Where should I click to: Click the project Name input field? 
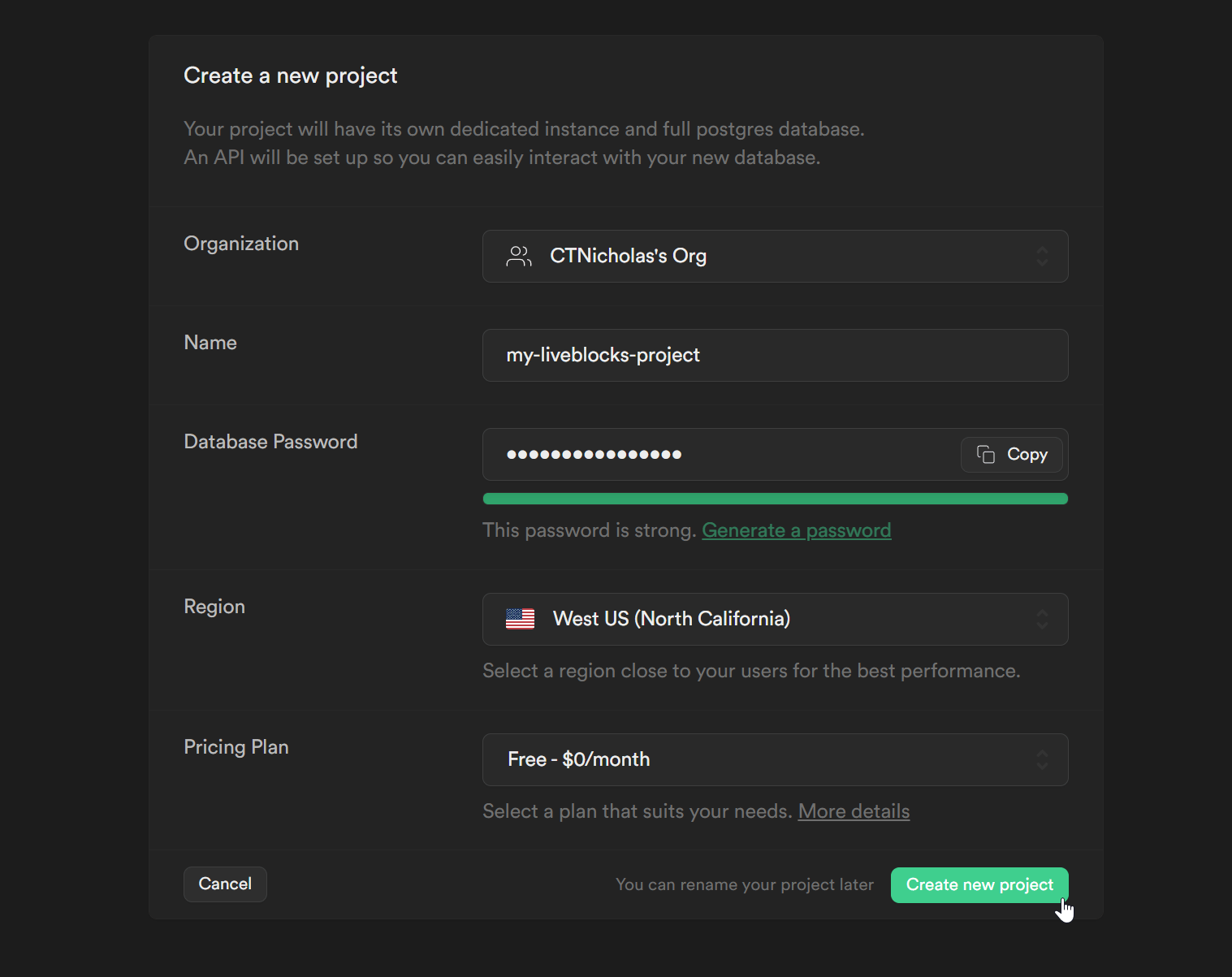point(775,355)
